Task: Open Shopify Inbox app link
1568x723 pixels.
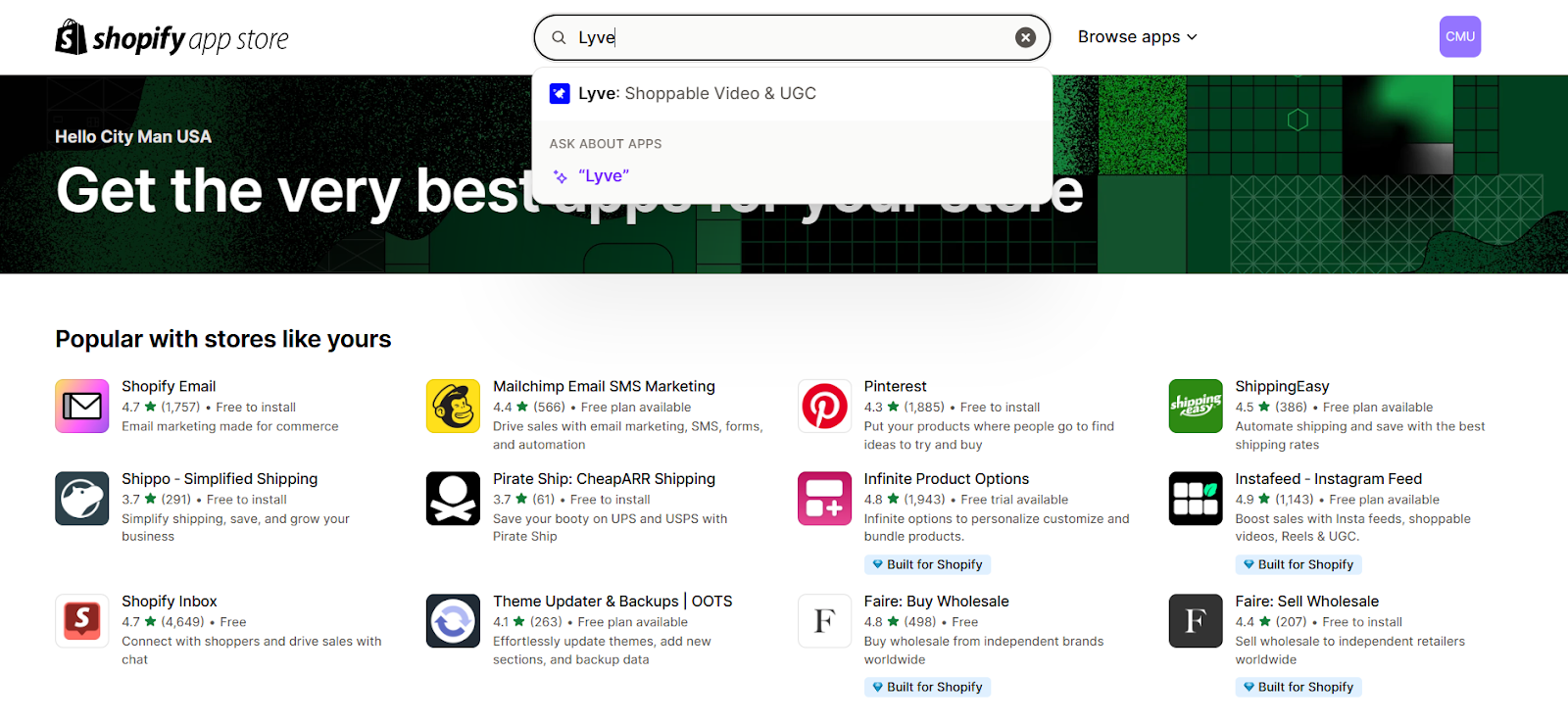Action: point(170,602)
